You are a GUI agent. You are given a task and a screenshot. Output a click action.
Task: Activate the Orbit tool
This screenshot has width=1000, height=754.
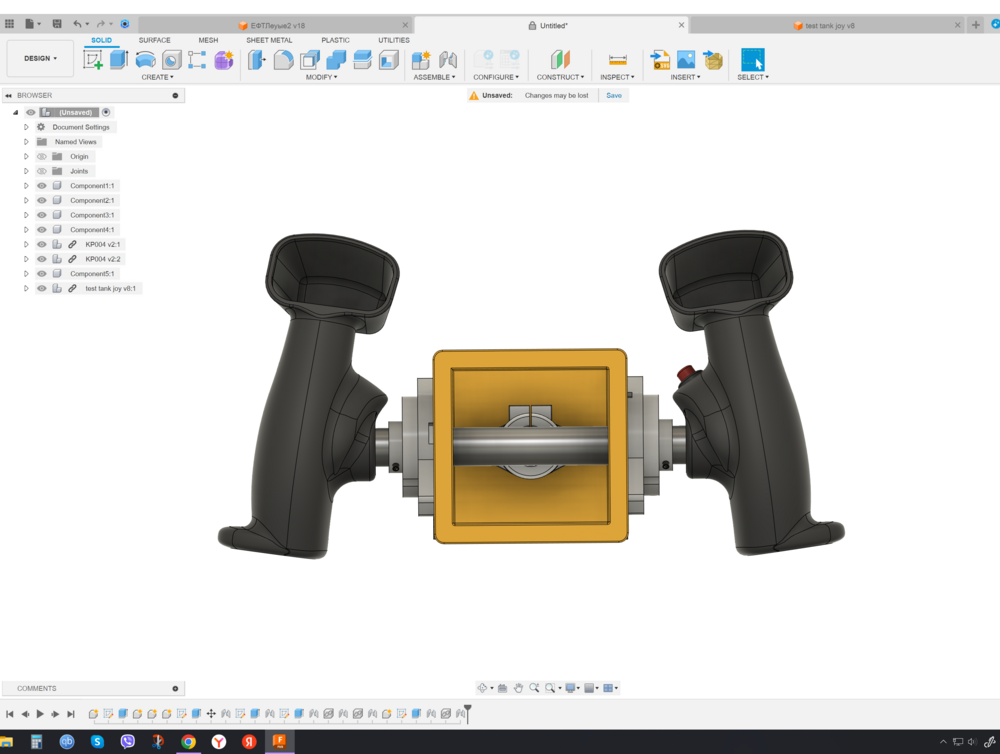point(483,687)
